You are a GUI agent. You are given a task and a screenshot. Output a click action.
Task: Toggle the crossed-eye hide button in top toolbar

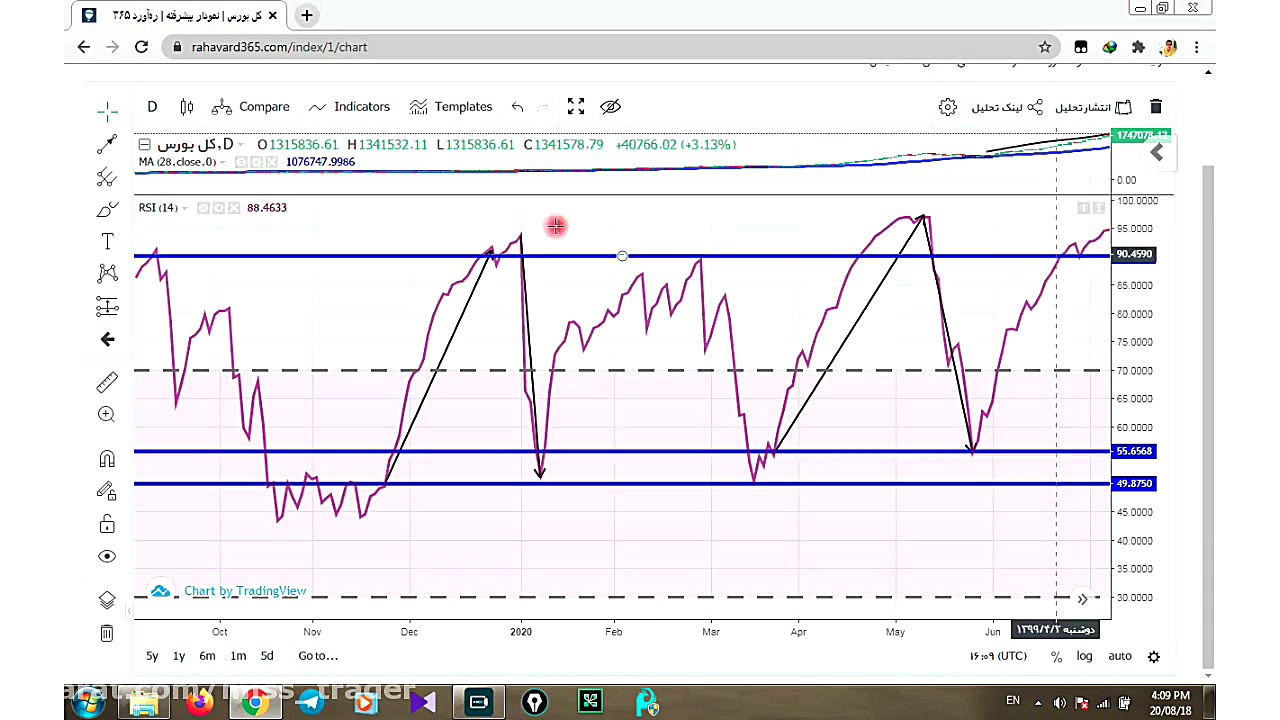(610, 106)
